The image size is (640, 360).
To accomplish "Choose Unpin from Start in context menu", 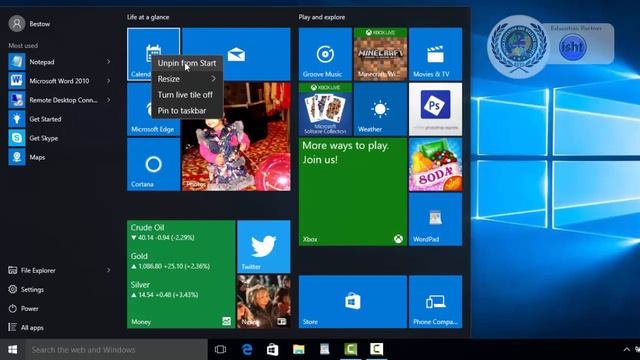I will 187,63.
